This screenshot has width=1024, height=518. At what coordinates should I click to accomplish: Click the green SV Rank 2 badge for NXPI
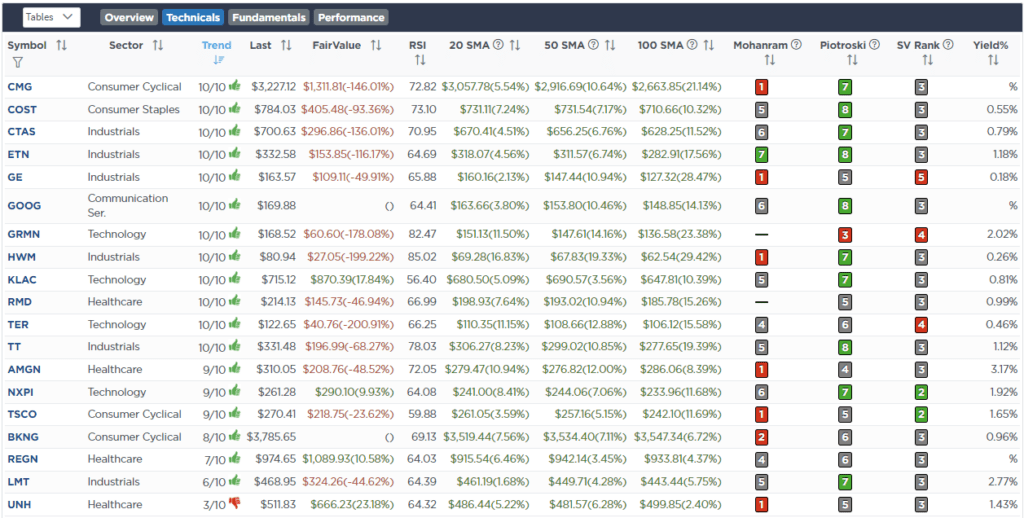[921, 392]
